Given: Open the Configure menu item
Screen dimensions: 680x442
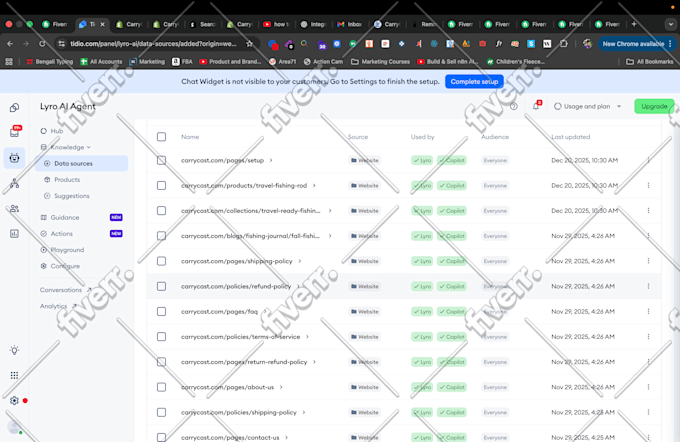Looking at the screenshot, I should [x=65, y=266].
